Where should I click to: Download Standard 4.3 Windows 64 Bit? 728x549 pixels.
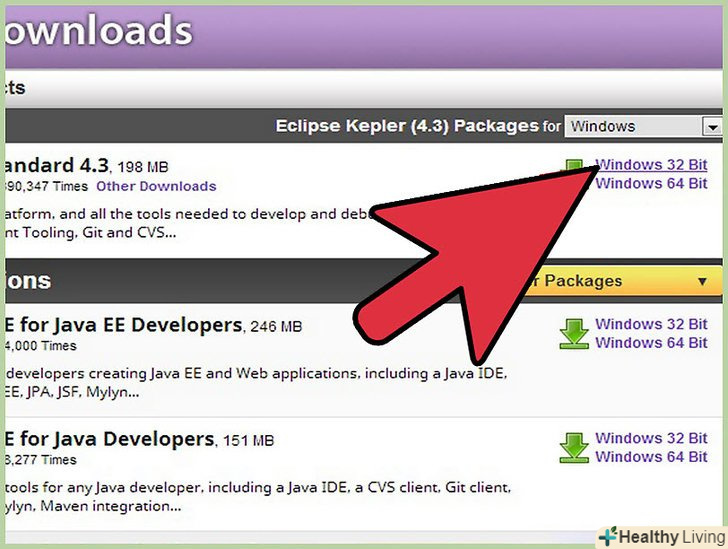pyautogui.click(x=651, y=183)
